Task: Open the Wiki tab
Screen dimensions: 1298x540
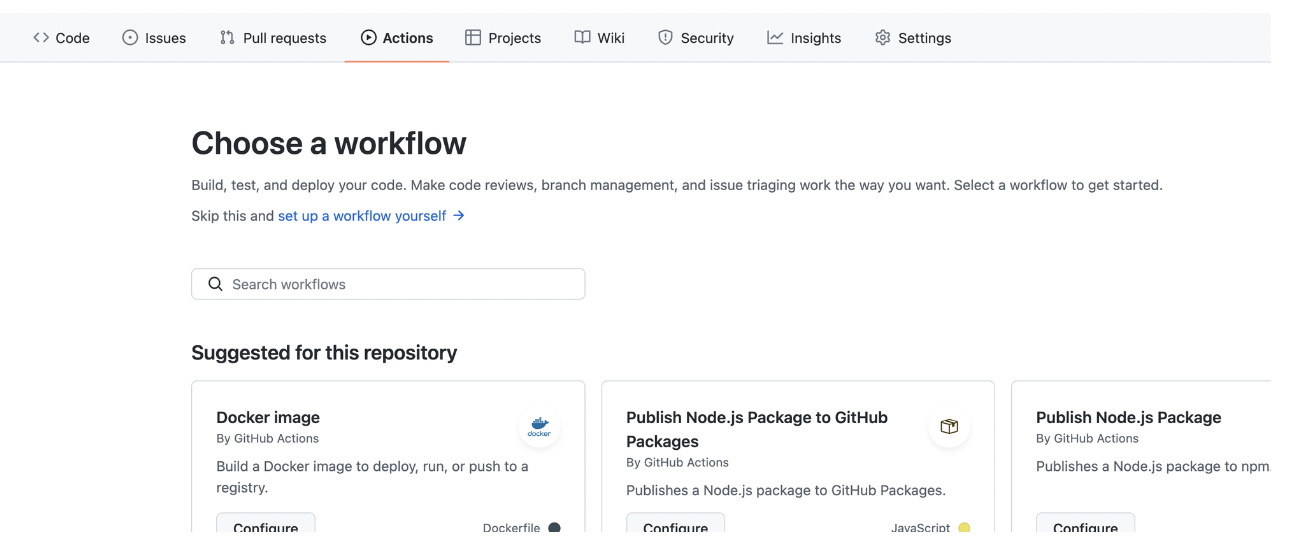Action: point(600,38)
